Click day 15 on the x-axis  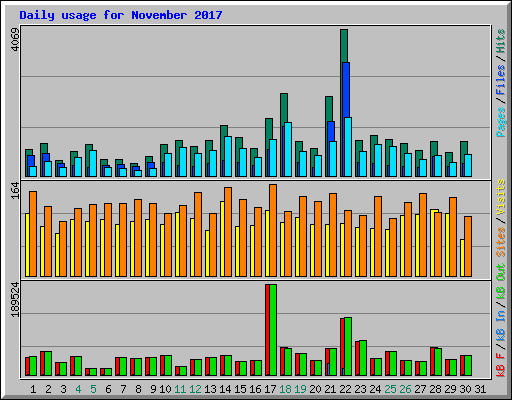pyautogui.click(x=240, y=389)
